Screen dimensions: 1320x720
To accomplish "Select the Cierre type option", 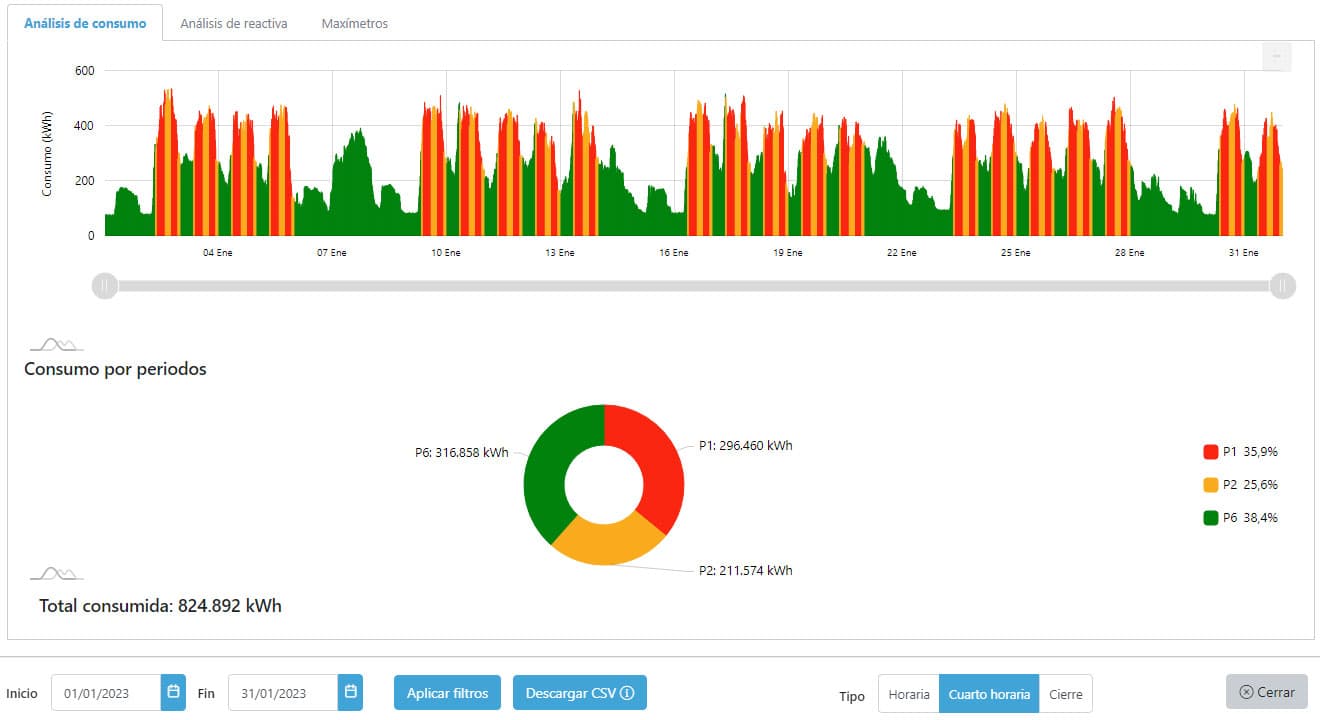I will pyautogui.click(x=1066, y=694).
